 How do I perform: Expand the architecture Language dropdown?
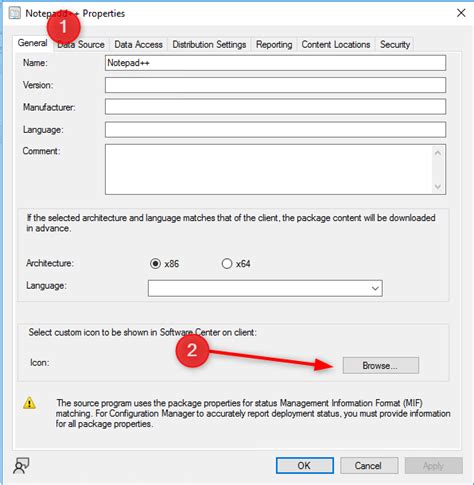(375, 288)
